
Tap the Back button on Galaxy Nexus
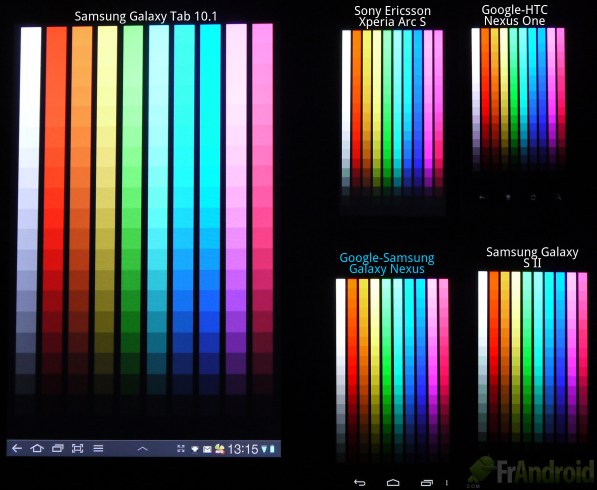(x=359, y=483)
